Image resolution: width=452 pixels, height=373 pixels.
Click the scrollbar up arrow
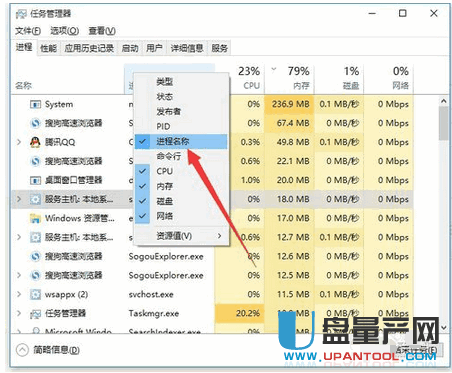(443, 101)
